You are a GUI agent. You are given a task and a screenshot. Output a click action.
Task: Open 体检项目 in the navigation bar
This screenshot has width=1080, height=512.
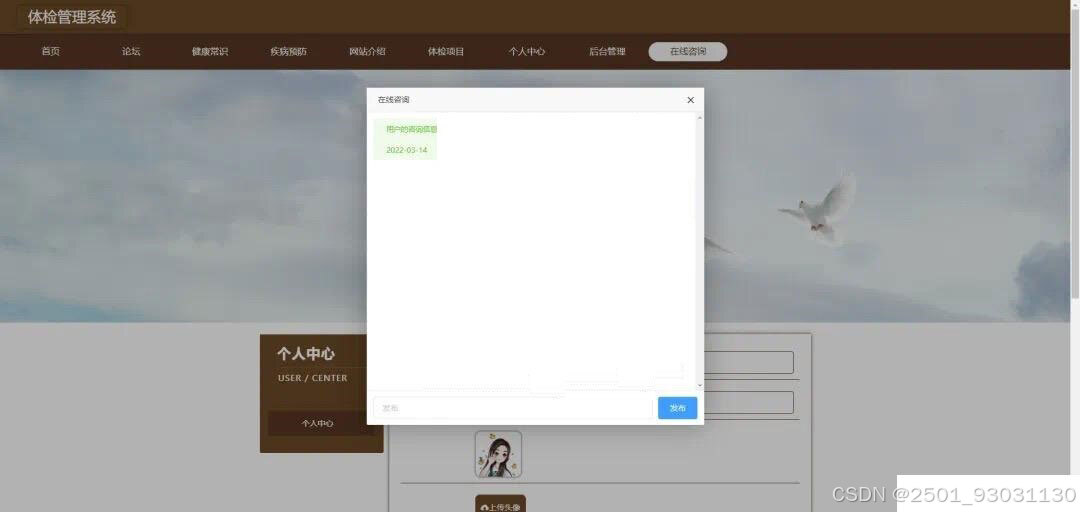446,52
